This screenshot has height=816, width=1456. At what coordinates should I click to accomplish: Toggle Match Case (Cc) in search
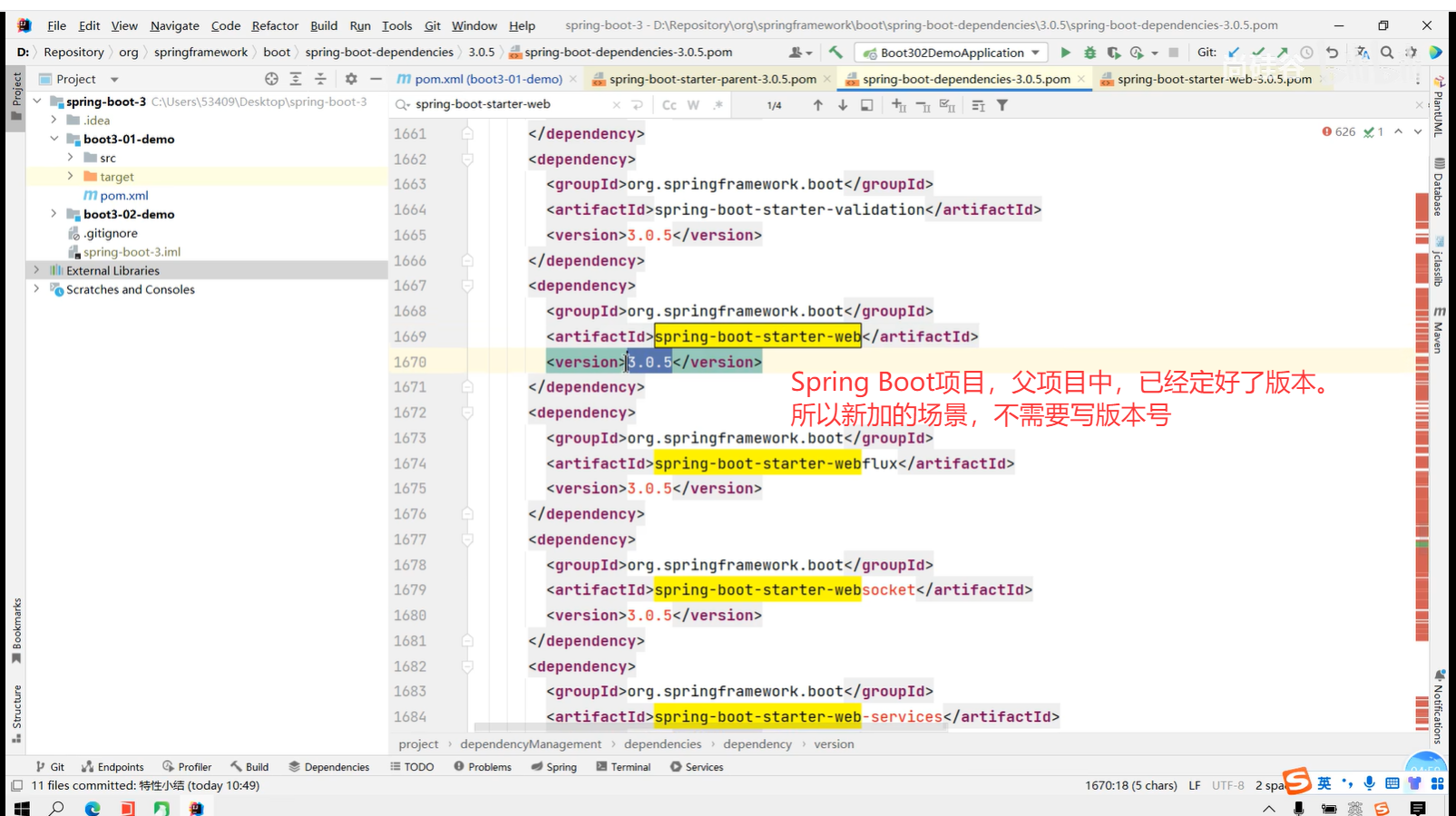pyautogui.click(x=669, y=105)
